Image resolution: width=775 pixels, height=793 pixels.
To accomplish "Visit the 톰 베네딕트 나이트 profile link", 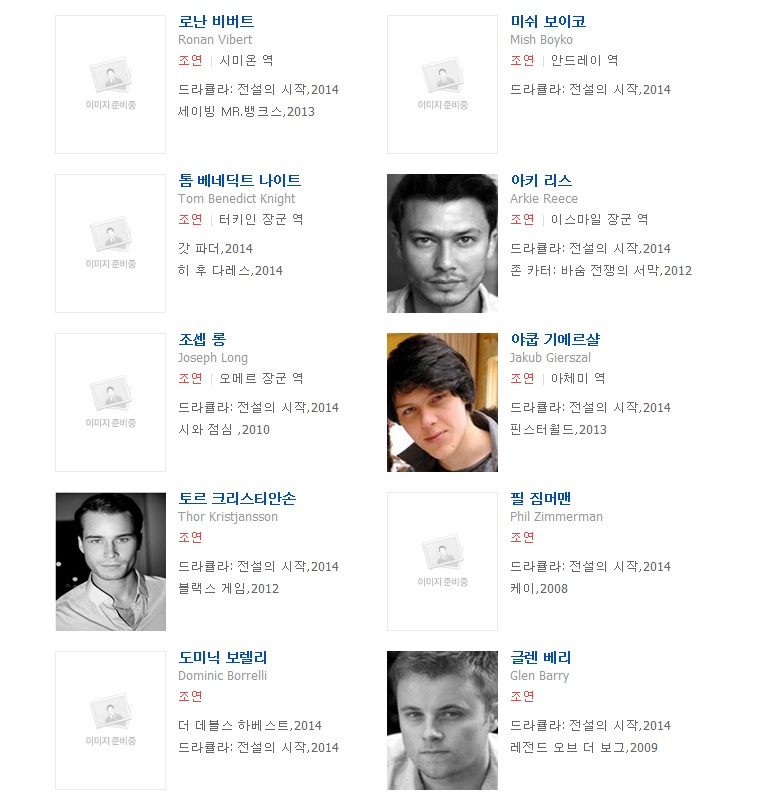I will click(239, 180).
